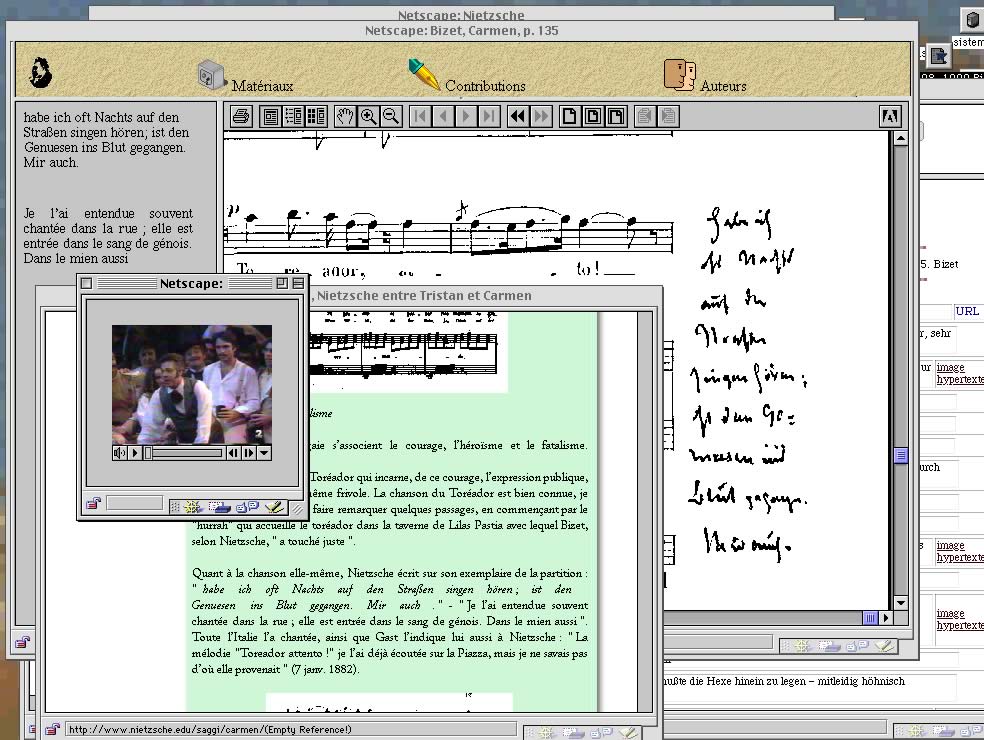Select the Zoom In magnifier tool
The width and height of the screenshot is (984, 740).
coord(368,116)
